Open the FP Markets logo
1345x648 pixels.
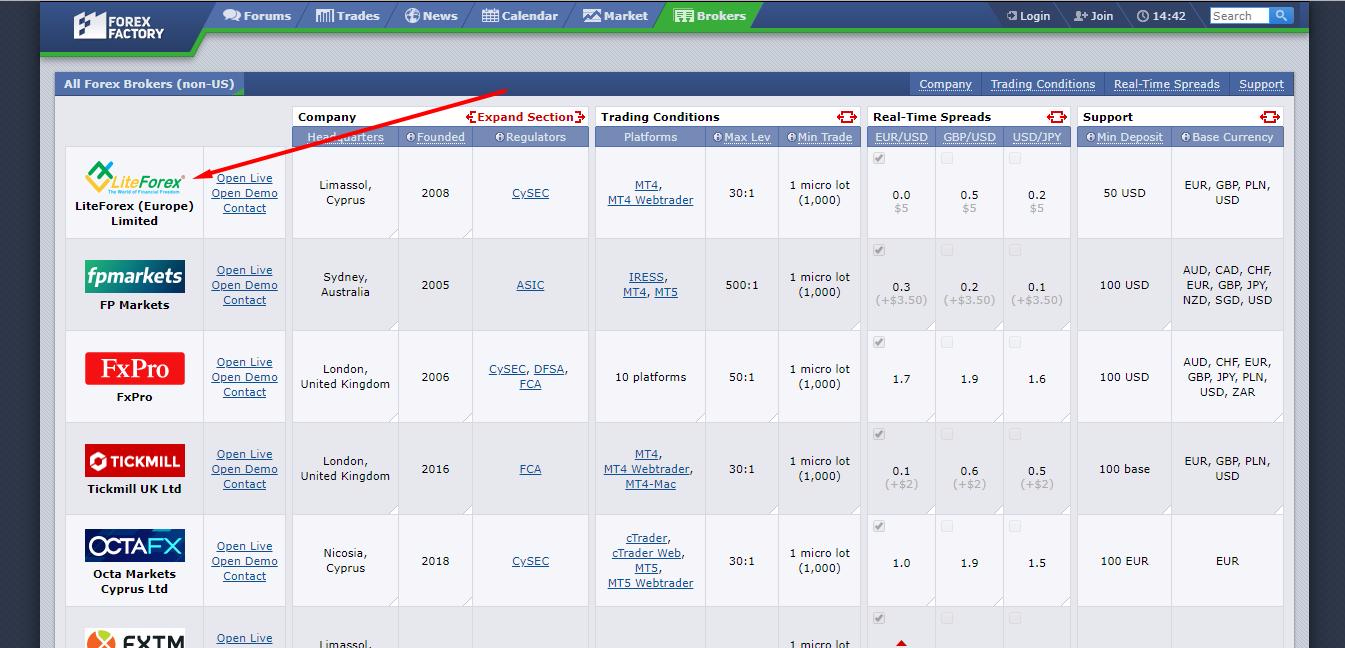point(134,276)
